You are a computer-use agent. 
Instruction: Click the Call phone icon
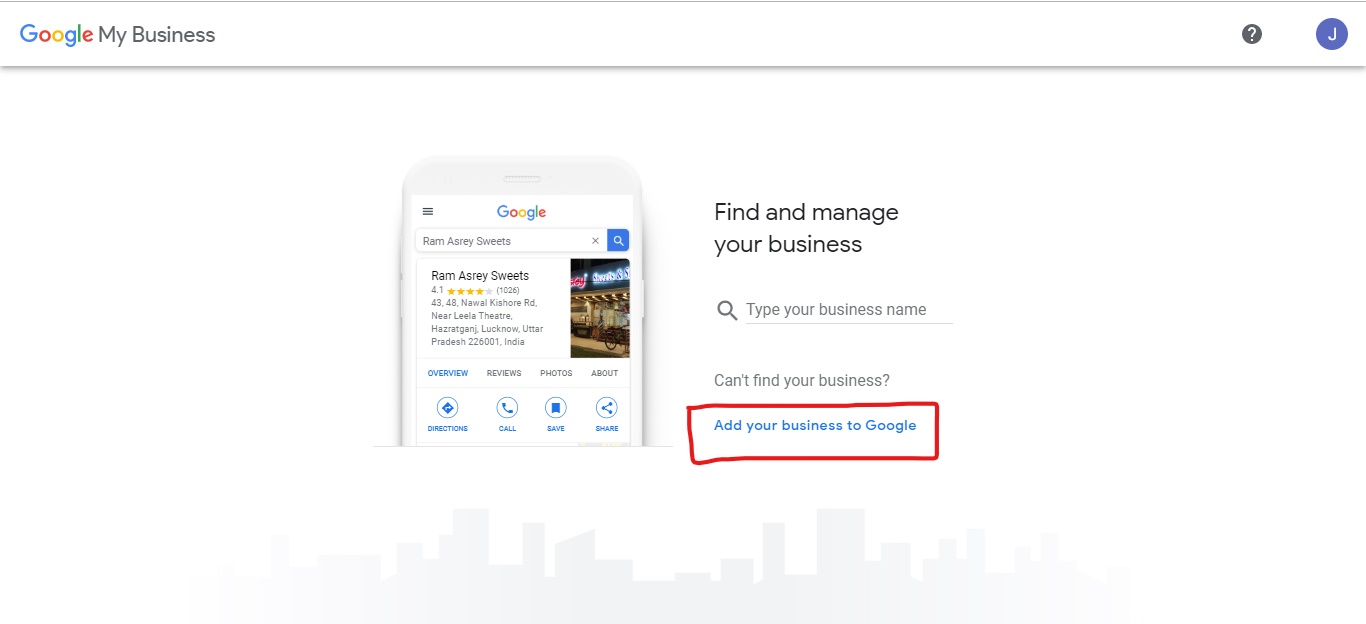(x=508, y=408)
